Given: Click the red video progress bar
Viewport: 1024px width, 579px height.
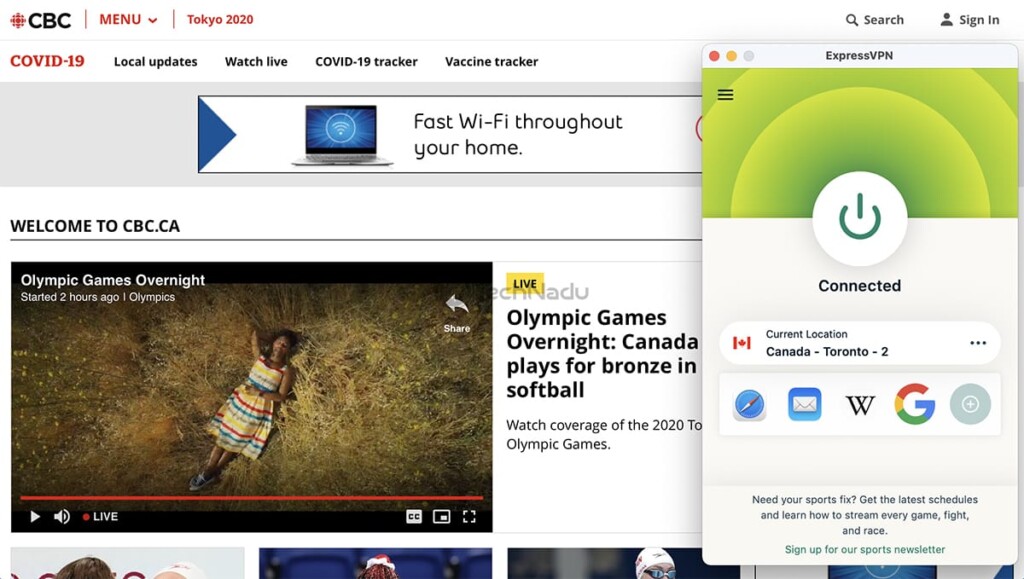Looking at the screenshot, I should coord(251,498).
